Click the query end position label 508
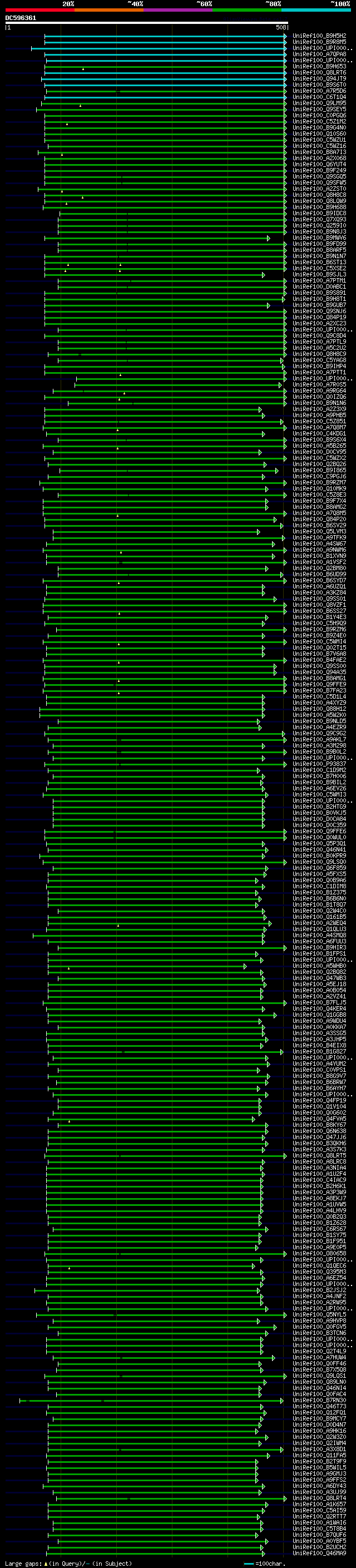The width and height of the screenshot is (356, 1568). (x=281, y=27)
